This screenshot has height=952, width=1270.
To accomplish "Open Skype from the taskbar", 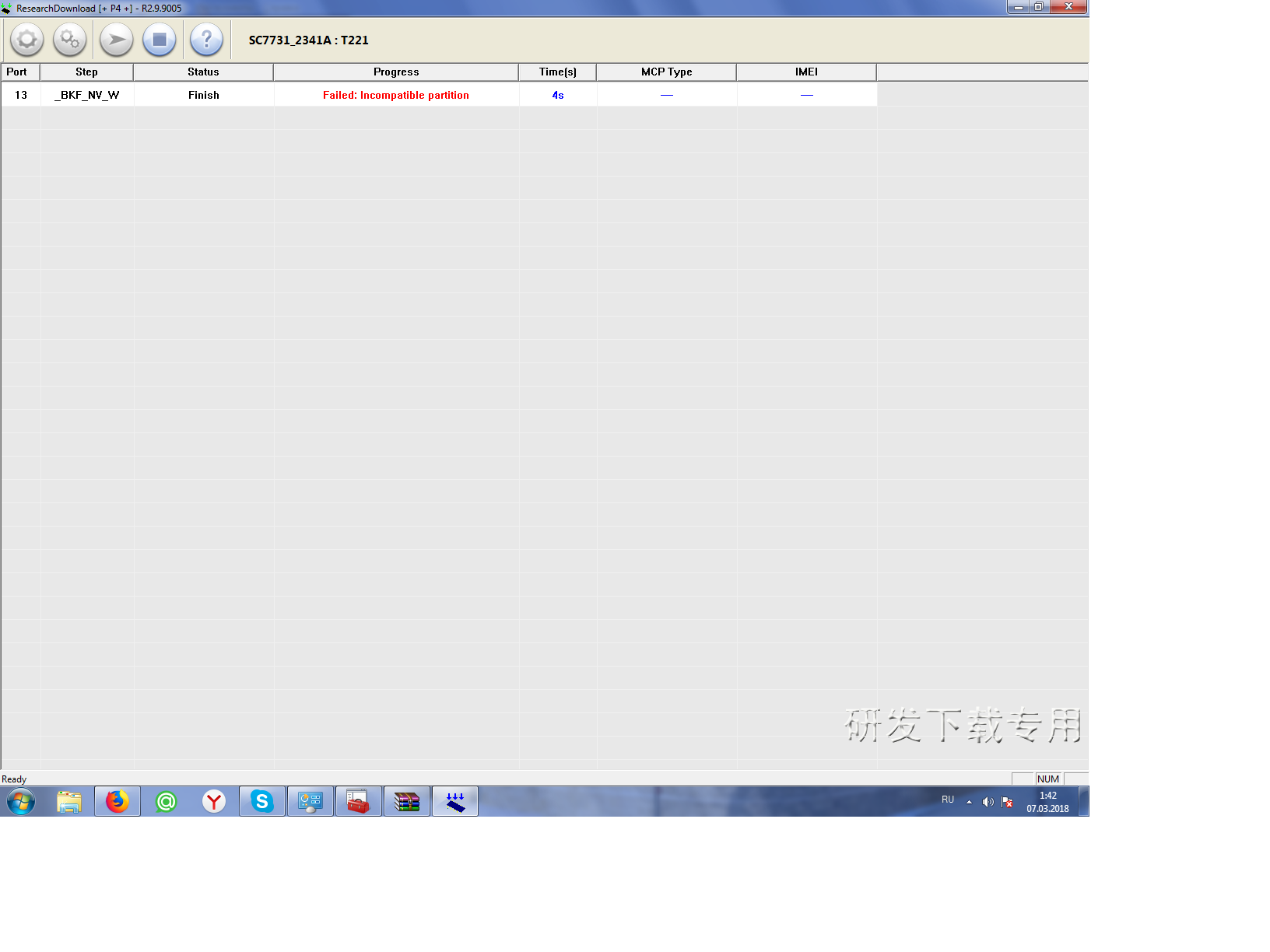I will 262,801.
